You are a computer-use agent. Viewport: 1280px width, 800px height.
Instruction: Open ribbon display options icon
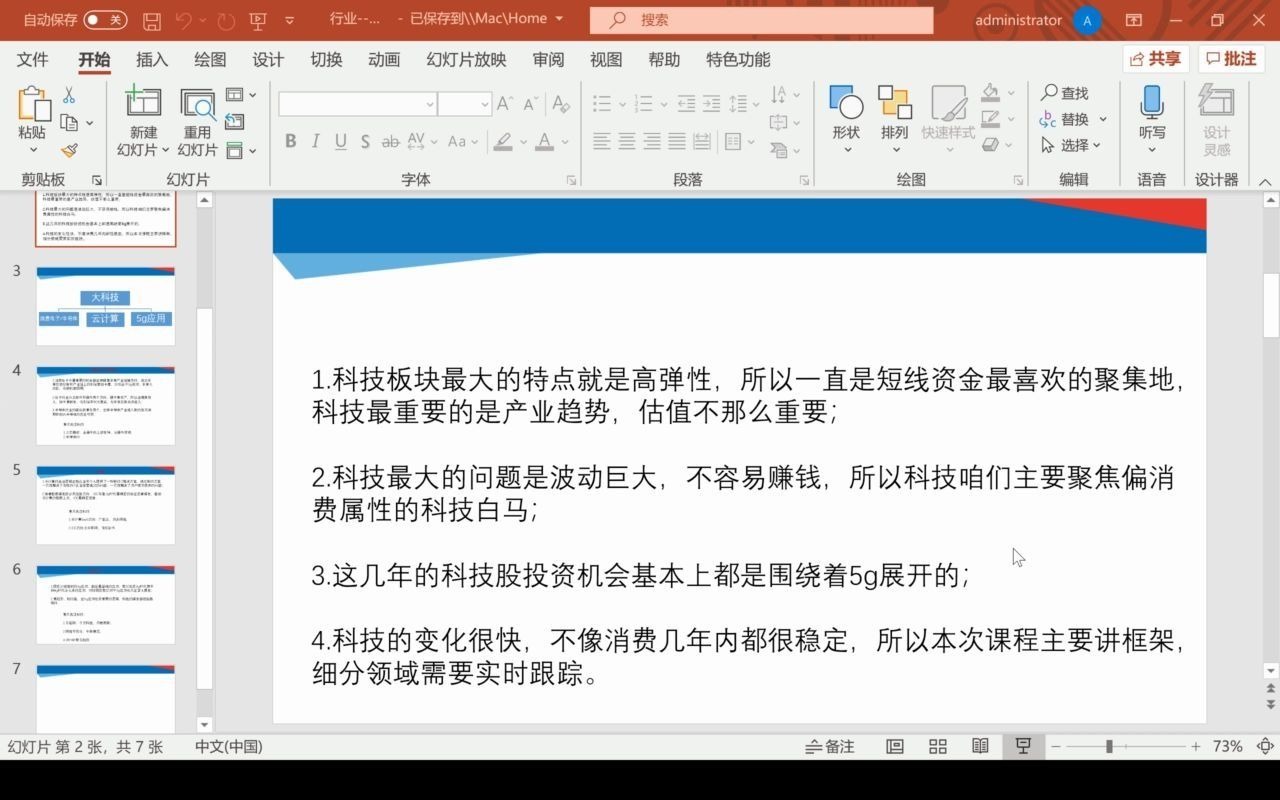(x=1134, y=20)
